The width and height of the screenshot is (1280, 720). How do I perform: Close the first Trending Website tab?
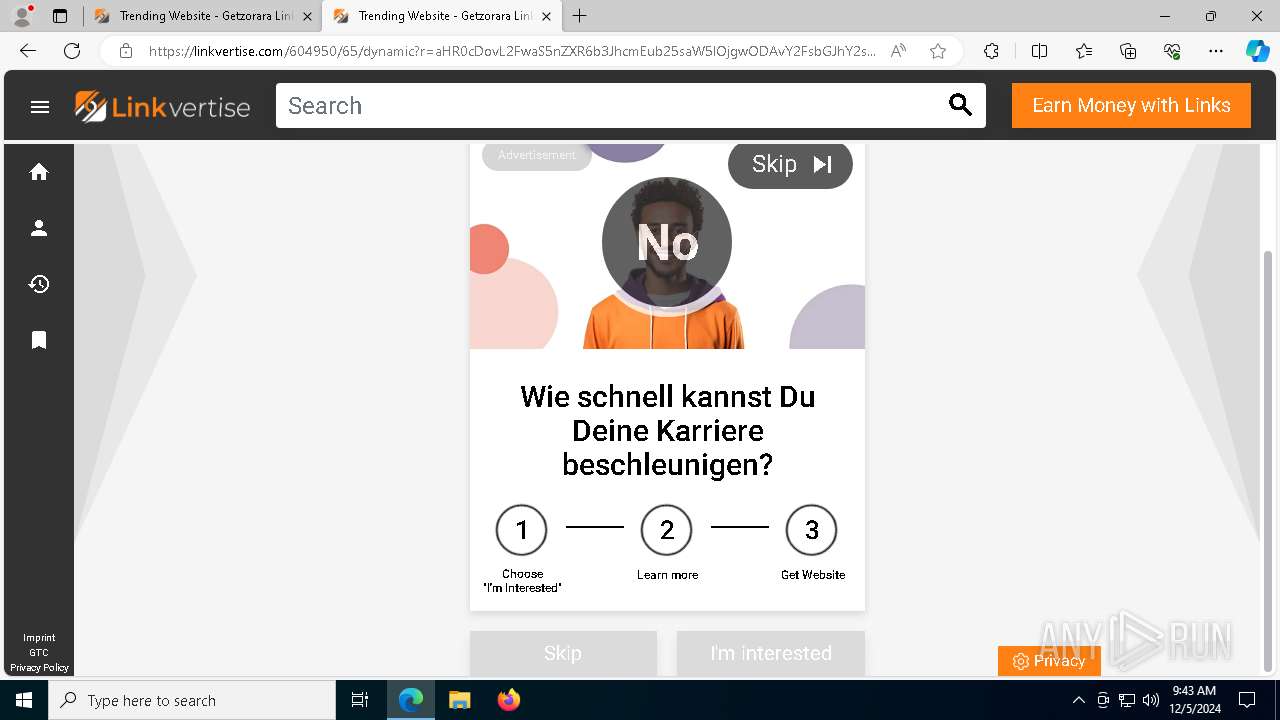[307, 16]
